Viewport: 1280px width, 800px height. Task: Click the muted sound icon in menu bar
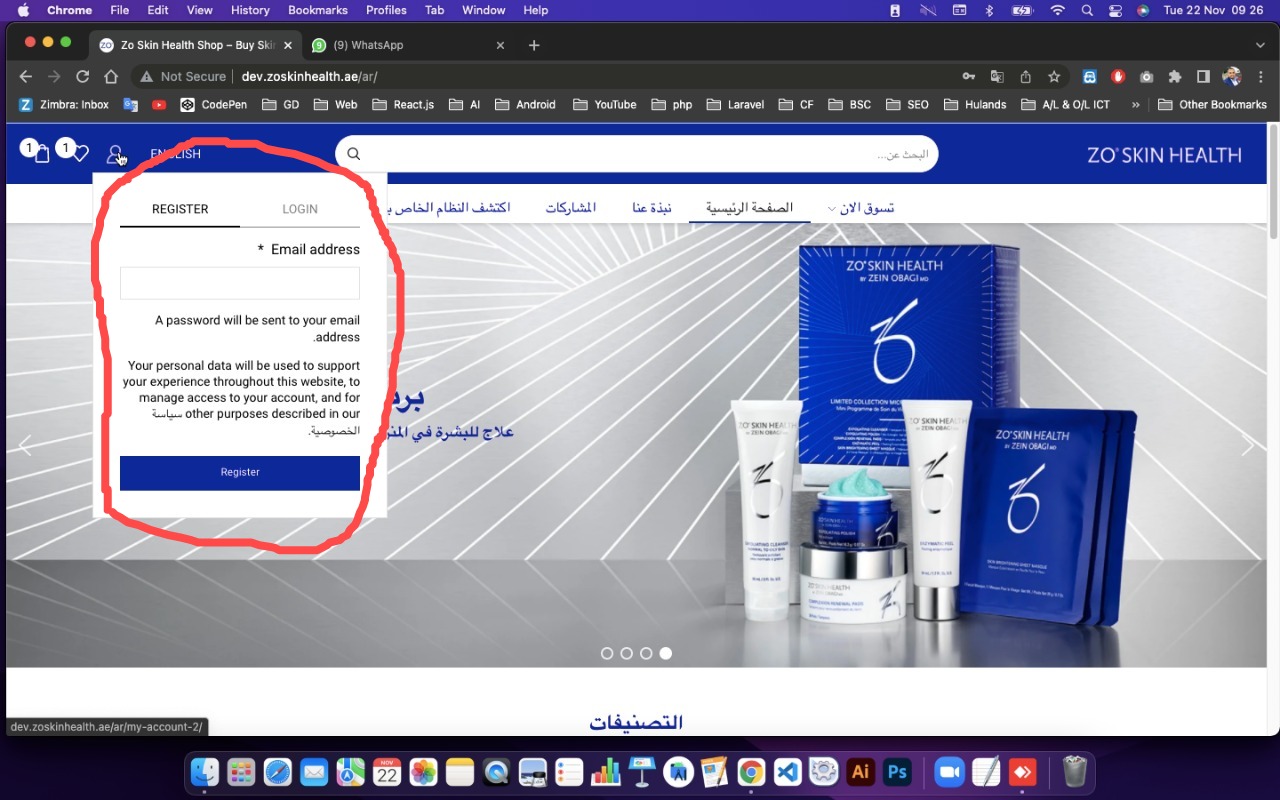[928, 10]
